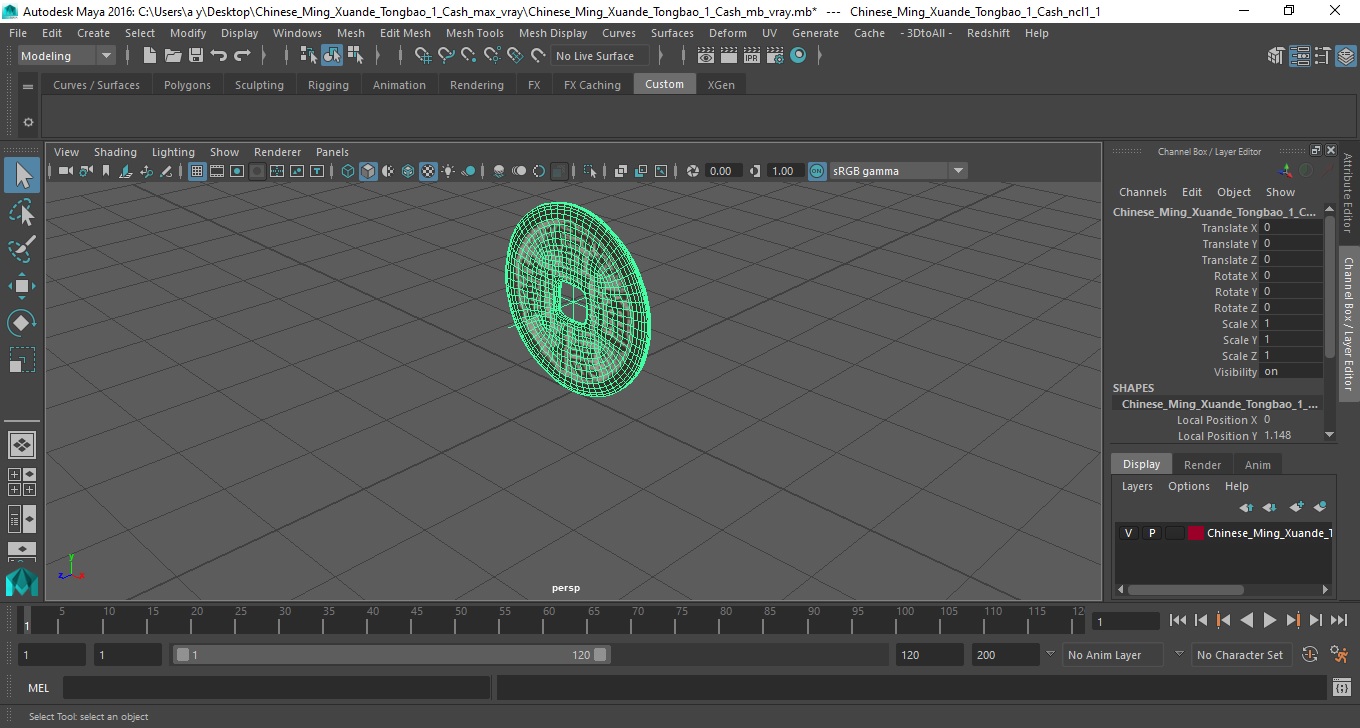This screenshot has width=1360, height=728.
Task: Open Render Settings clapboard gear icon
Action: pos(776,56)
